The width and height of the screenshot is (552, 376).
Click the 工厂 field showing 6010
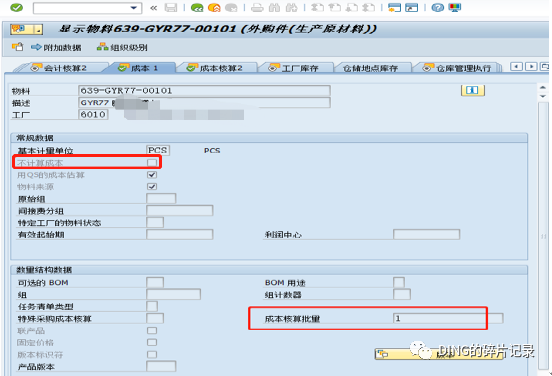pyautogui.click(x=93, y=114)
